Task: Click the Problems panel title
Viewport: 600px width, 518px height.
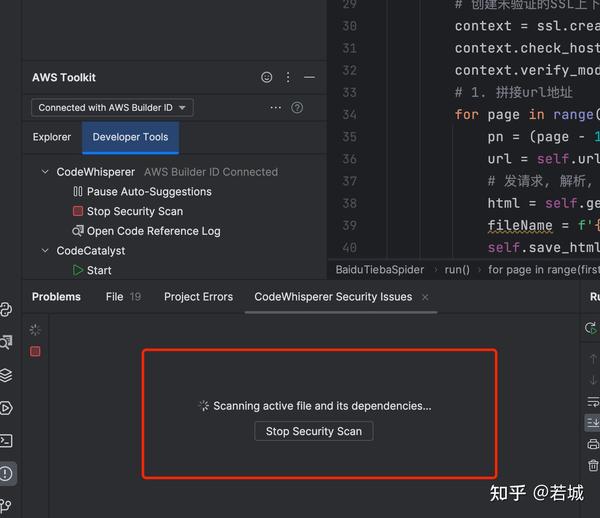Action: pyautogui.click(x=56, y=297)
